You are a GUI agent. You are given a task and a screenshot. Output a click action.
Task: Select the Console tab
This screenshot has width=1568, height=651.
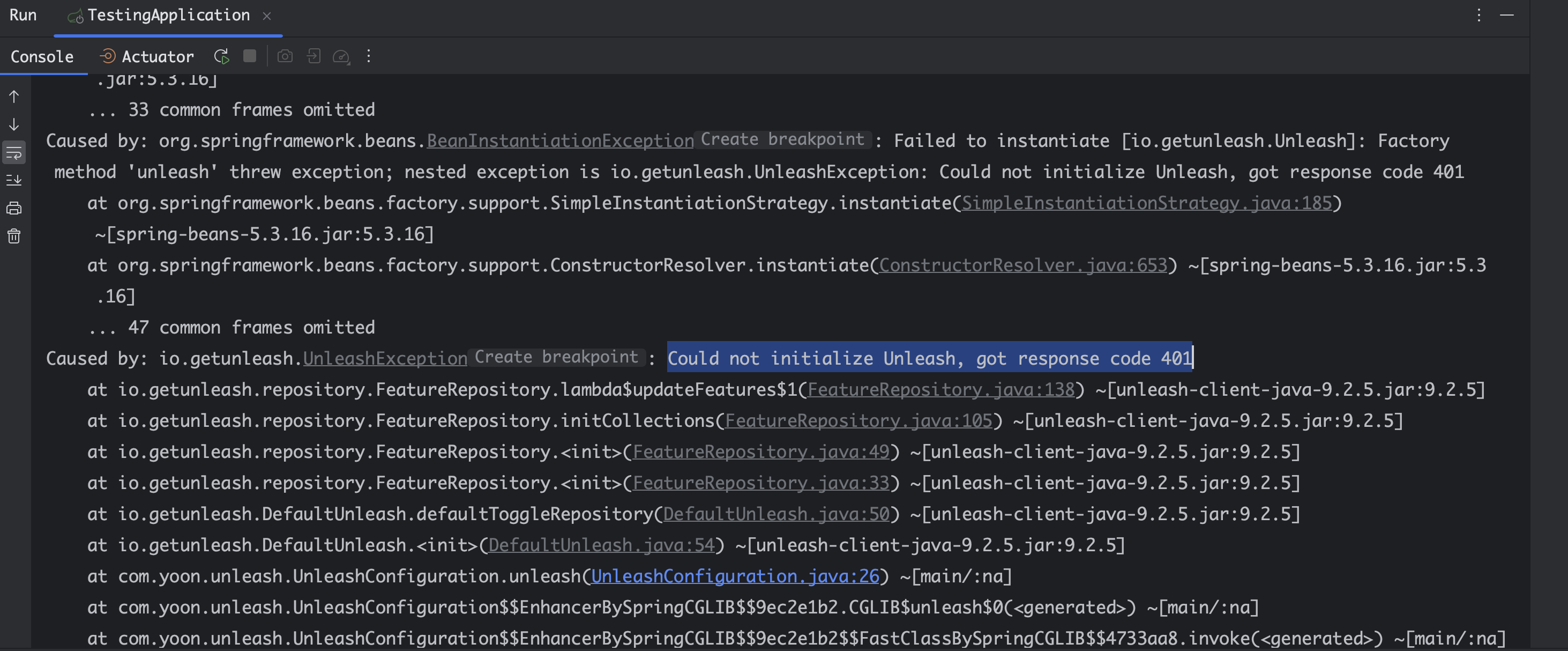pos(42,57)
